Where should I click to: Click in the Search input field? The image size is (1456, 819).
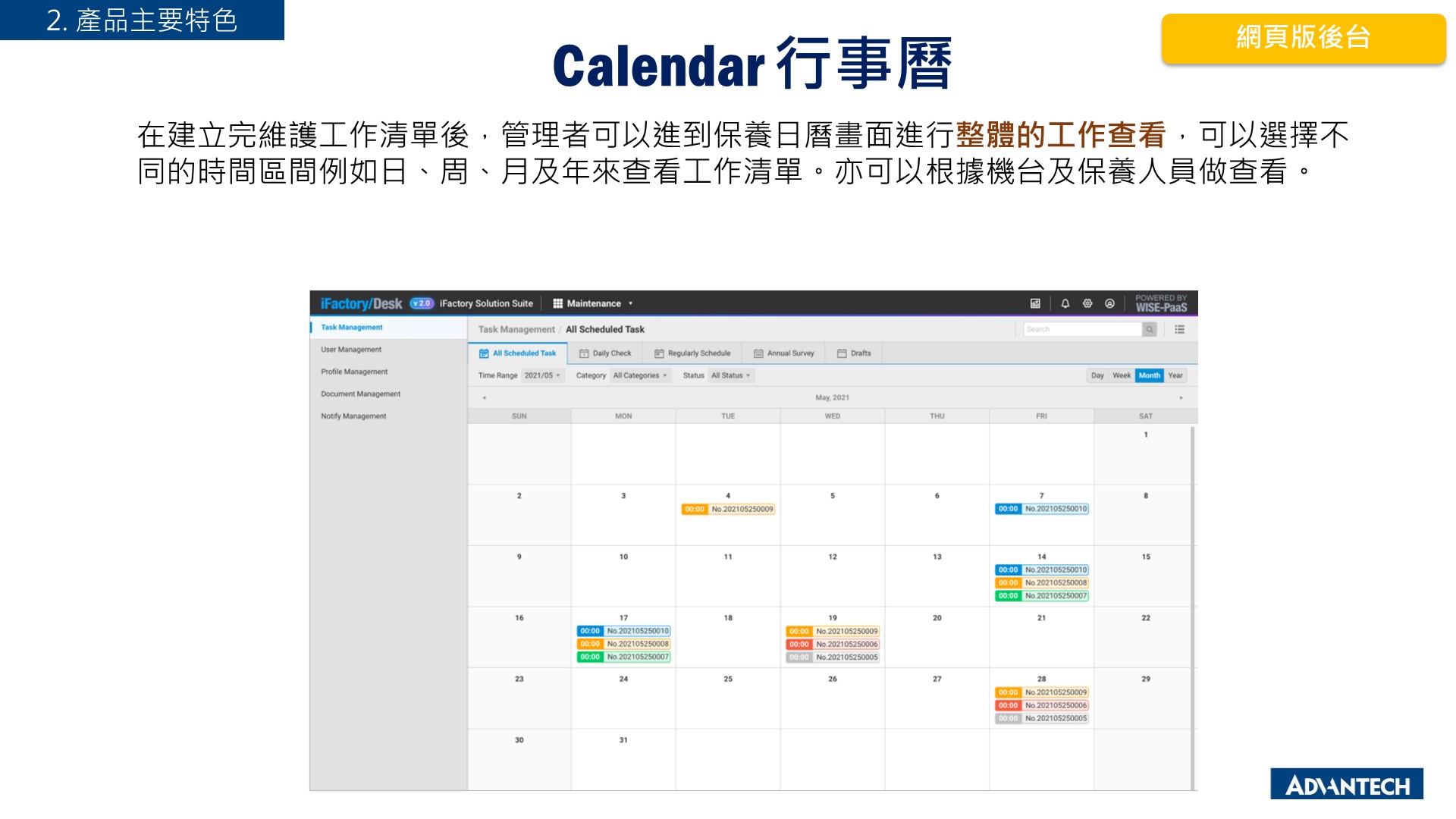coord(1083,329)
